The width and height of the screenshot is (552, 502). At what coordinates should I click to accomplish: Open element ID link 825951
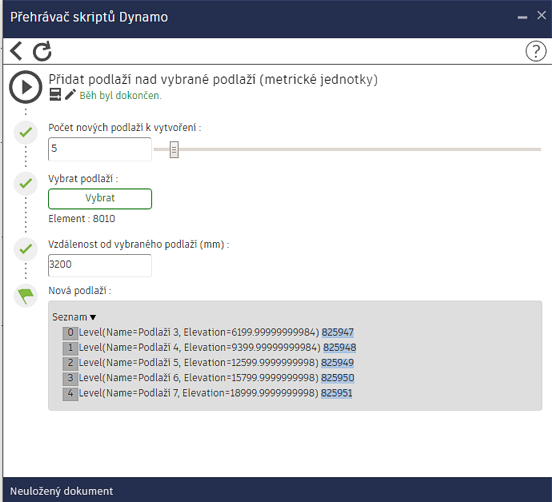tap(336, 393)
